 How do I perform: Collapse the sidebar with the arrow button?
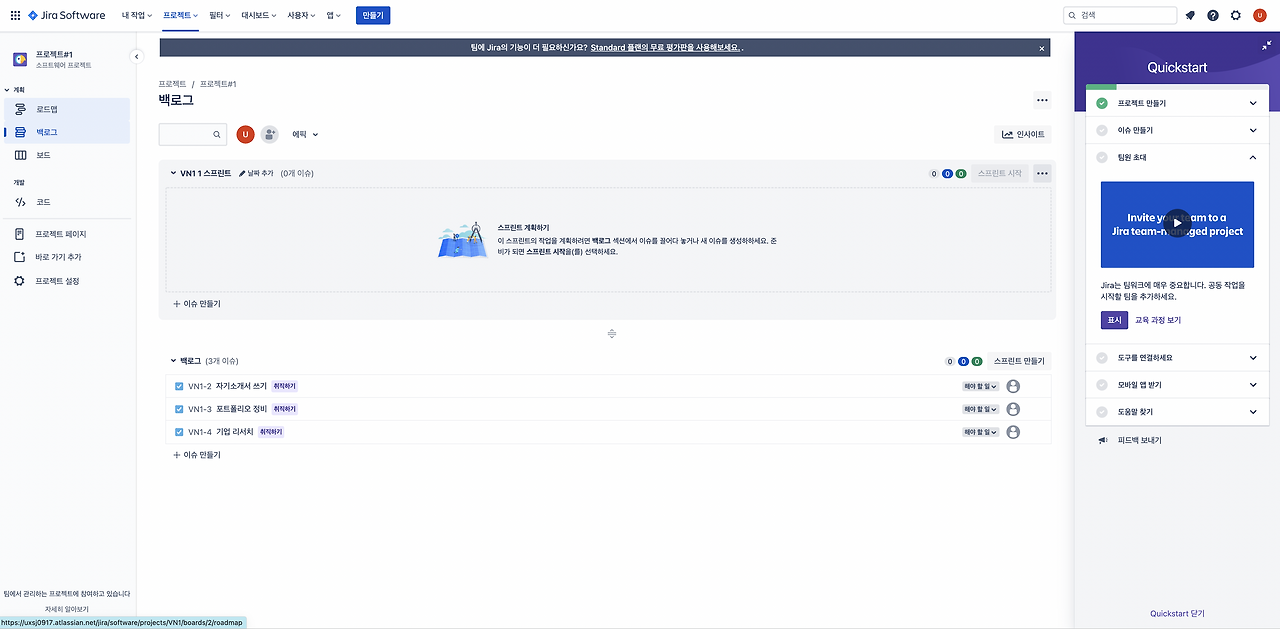(x=137, y=57)
